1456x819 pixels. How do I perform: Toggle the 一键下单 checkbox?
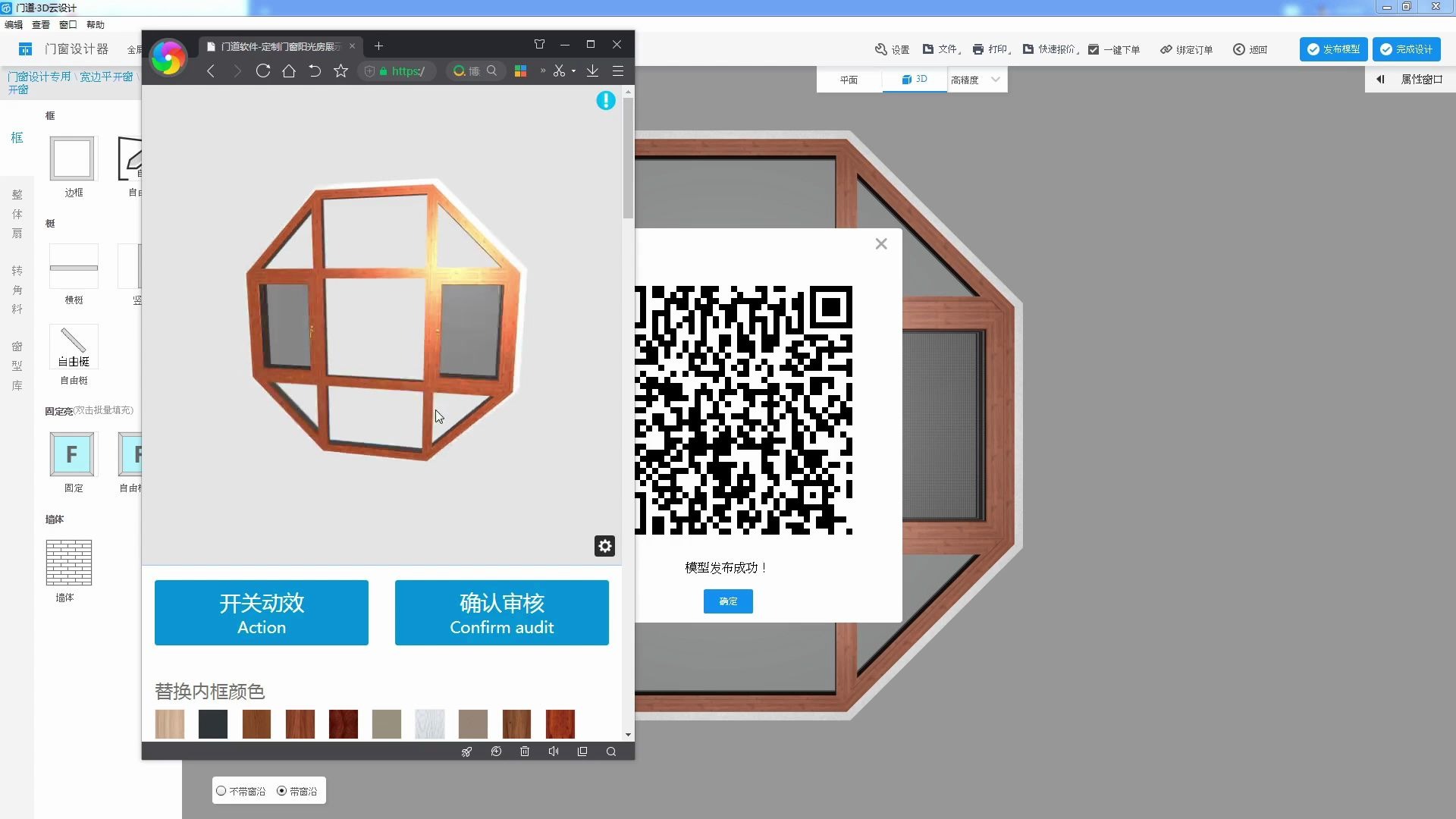1094,49
